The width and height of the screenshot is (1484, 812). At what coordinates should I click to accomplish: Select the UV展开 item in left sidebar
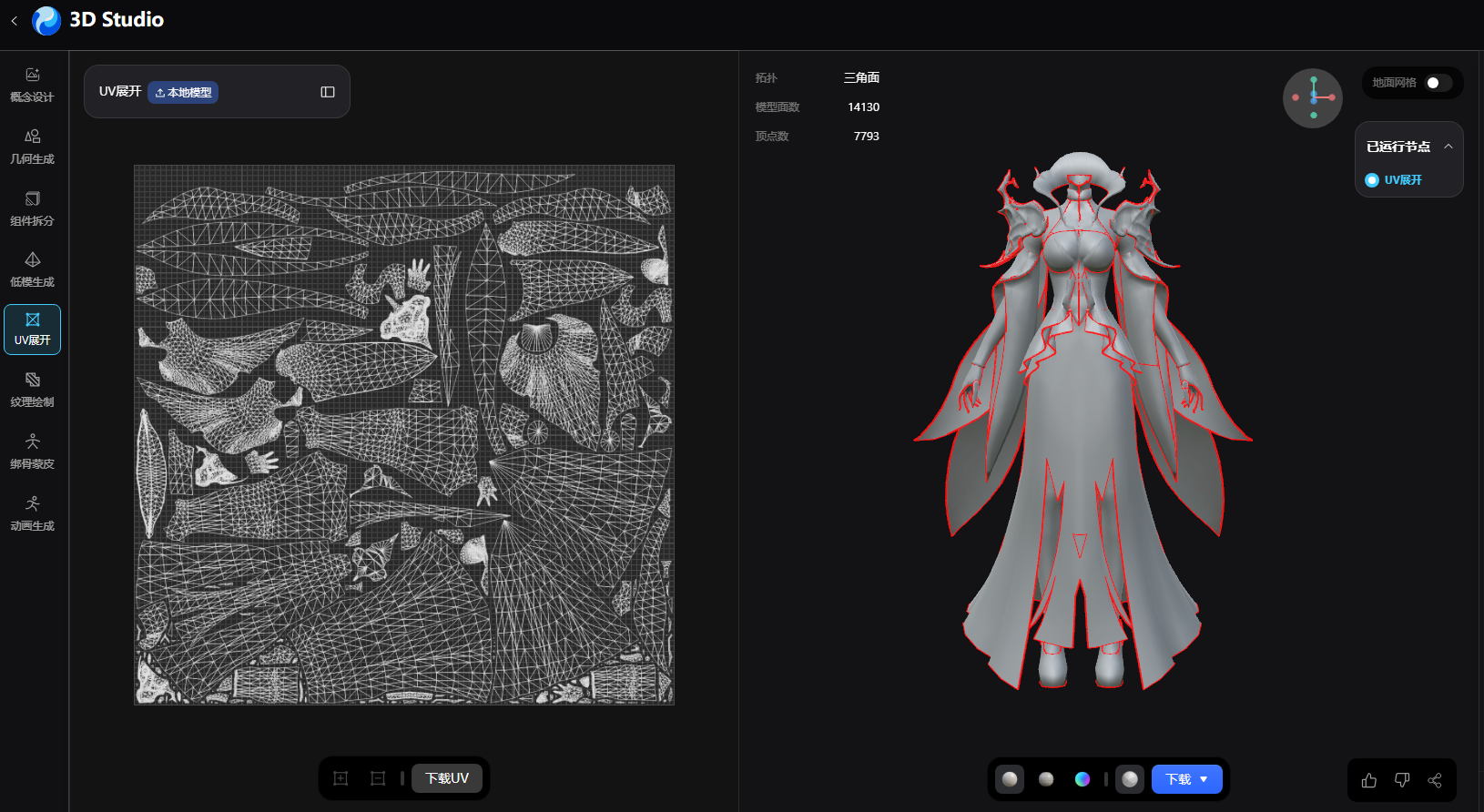(x=33, y=330)
